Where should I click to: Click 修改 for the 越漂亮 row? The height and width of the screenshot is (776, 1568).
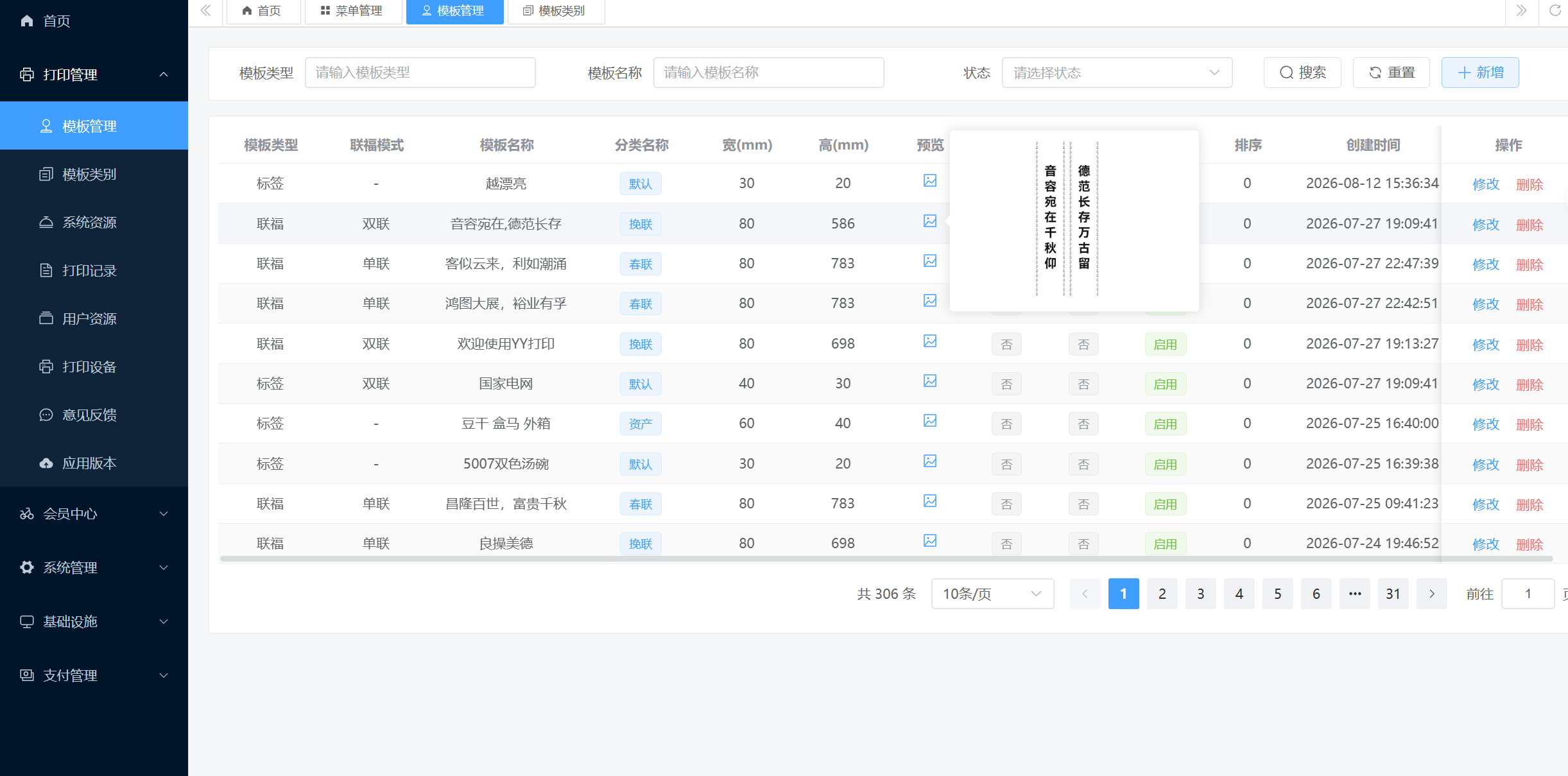tap(1486, 184)
